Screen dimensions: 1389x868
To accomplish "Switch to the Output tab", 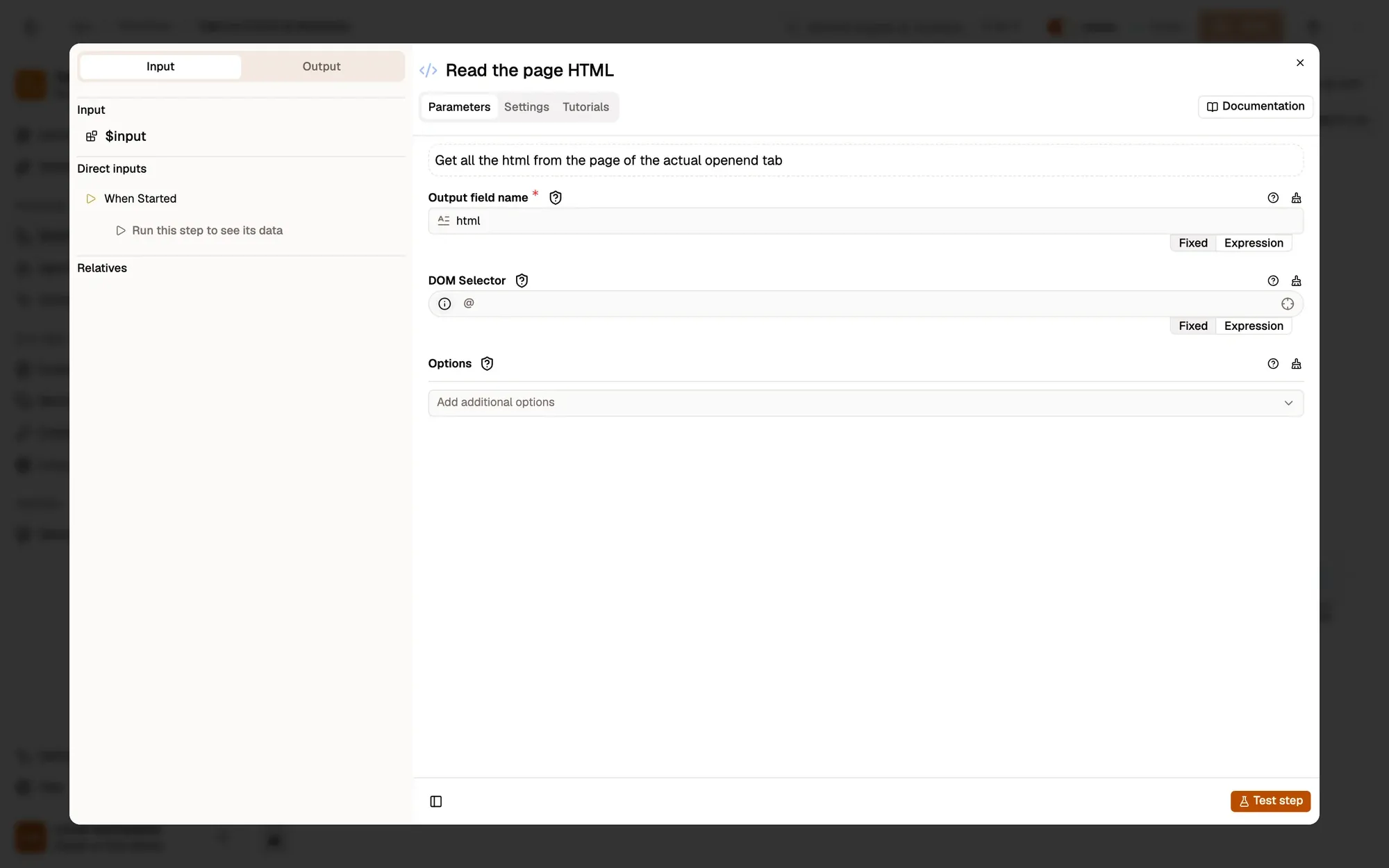I will [x=322, y=67].
